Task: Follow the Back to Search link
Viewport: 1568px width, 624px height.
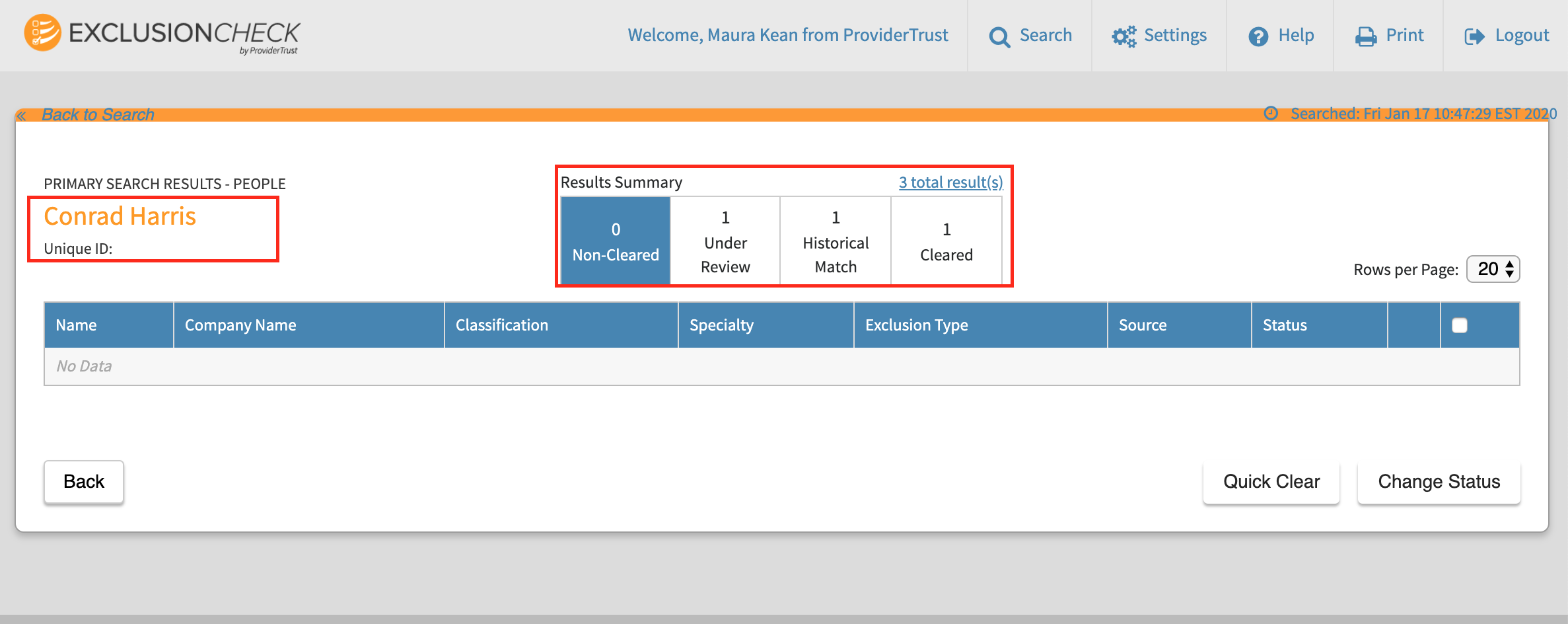Action: (x=98, y=115)
